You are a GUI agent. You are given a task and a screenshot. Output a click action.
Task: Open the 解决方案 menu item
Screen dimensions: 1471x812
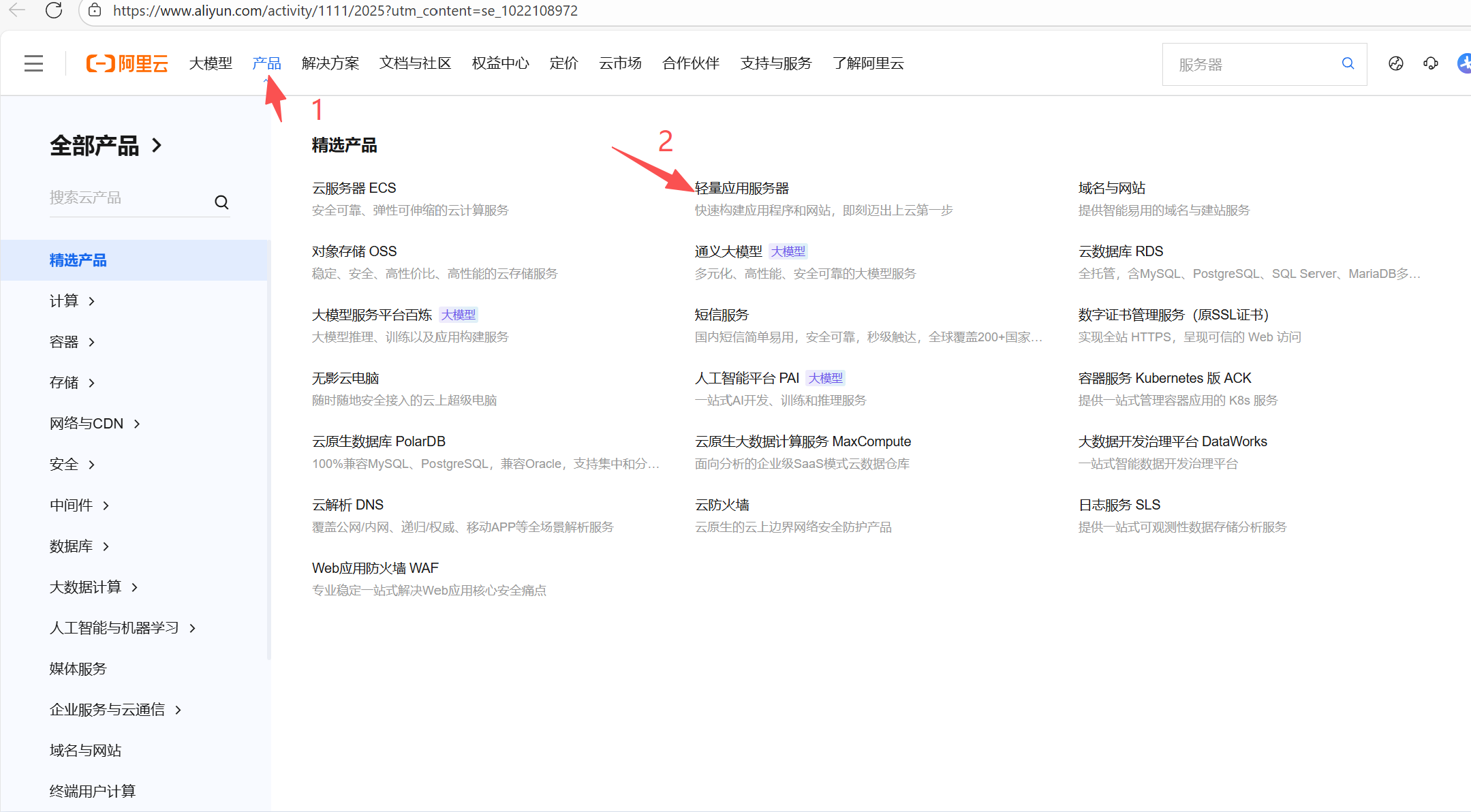(x=330, y=63)
